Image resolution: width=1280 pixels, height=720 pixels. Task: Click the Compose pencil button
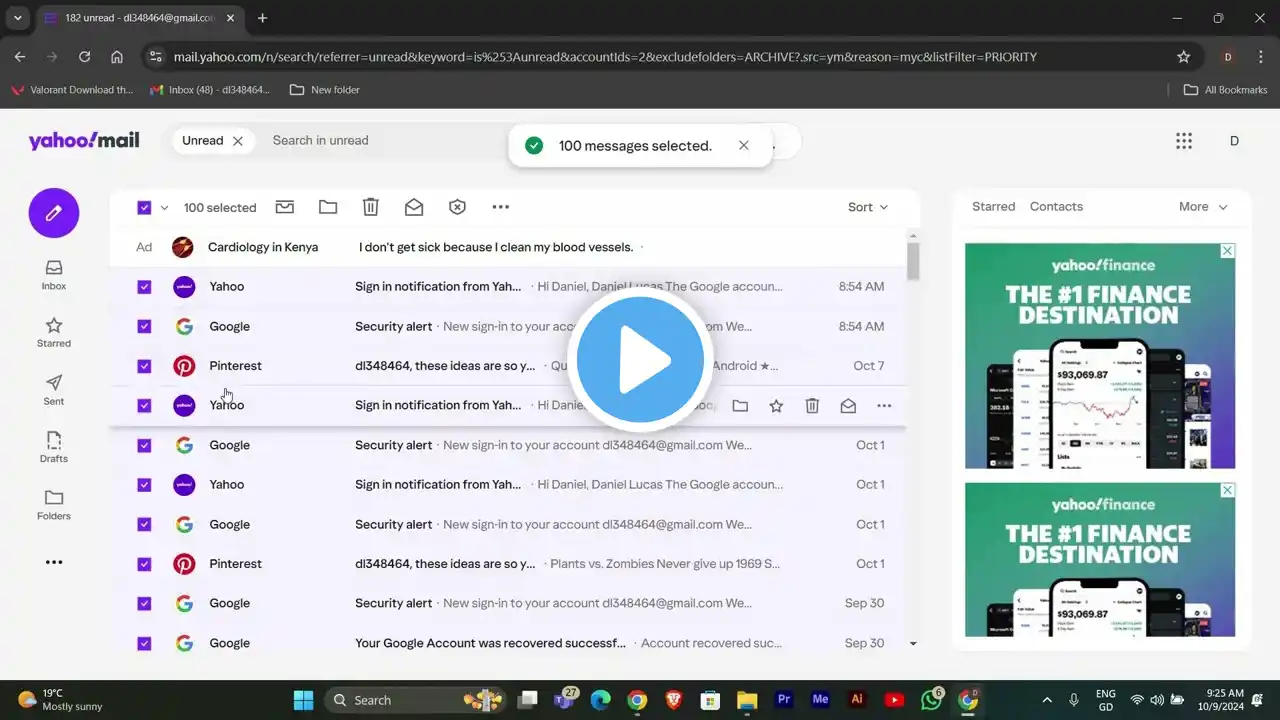pos(54,213)
